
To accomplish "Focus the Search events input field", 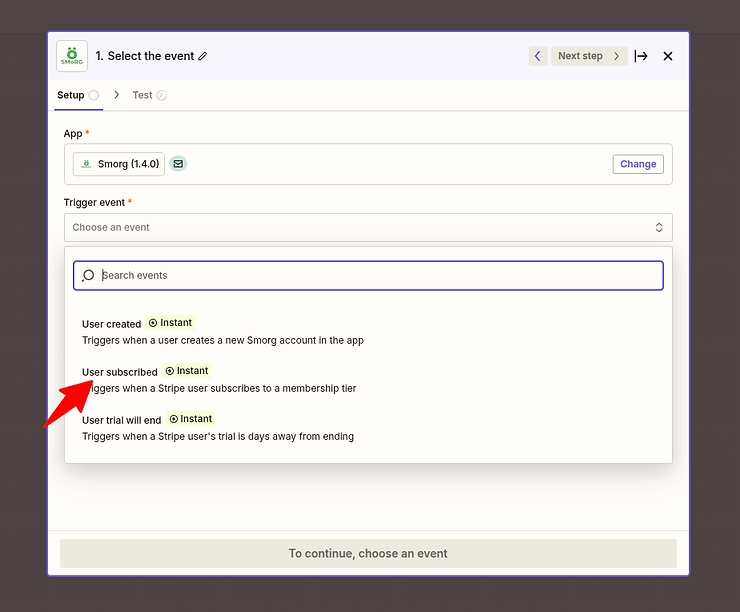I will pyautogui.click(x=380, y=276).
